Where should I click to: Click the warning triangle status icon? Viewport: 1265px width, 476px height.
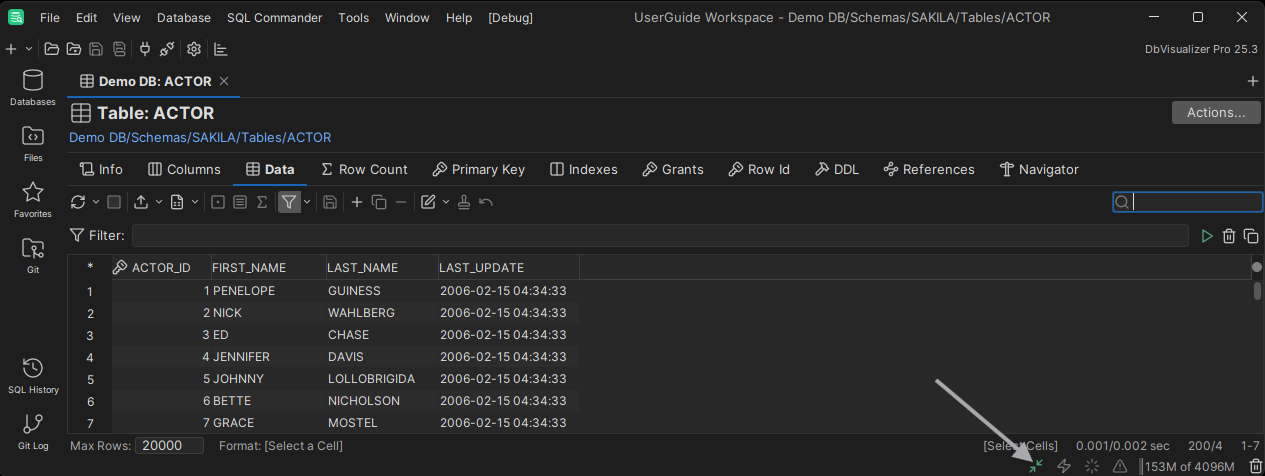[1120, 466]
